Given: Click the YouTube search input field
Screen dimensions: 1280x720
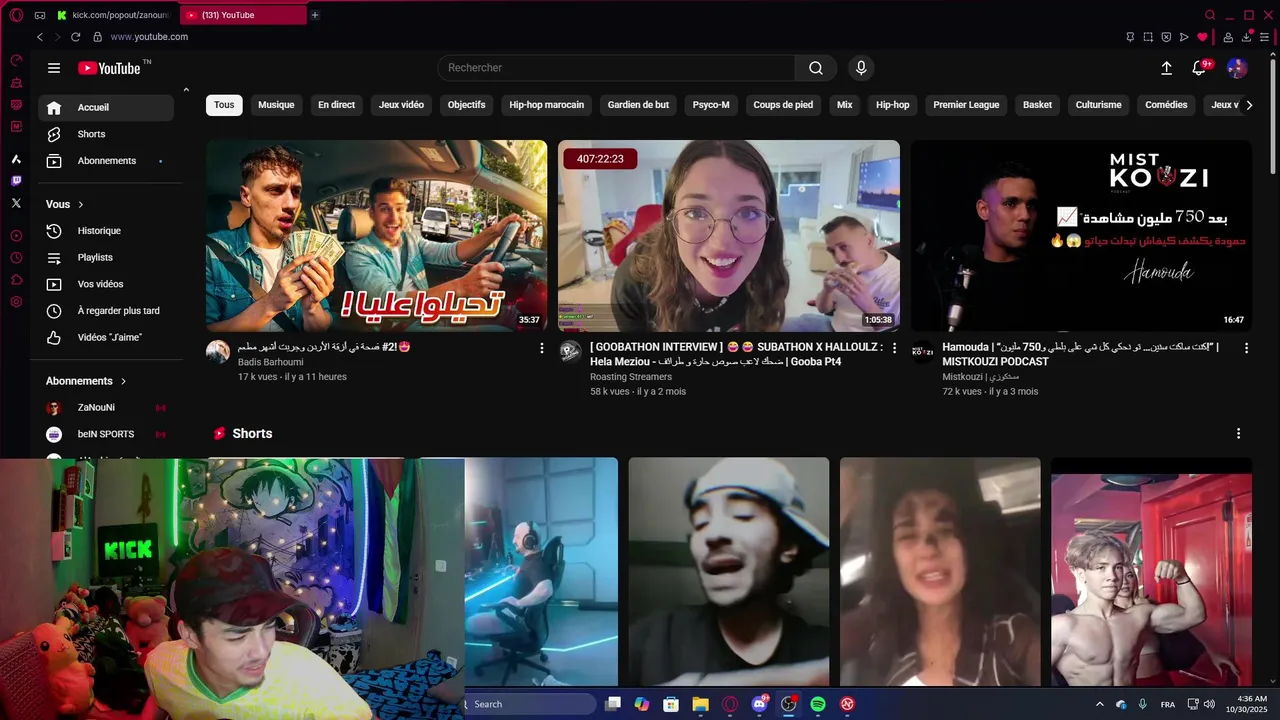Looking at the screenshot, I should tap(616, 68).
